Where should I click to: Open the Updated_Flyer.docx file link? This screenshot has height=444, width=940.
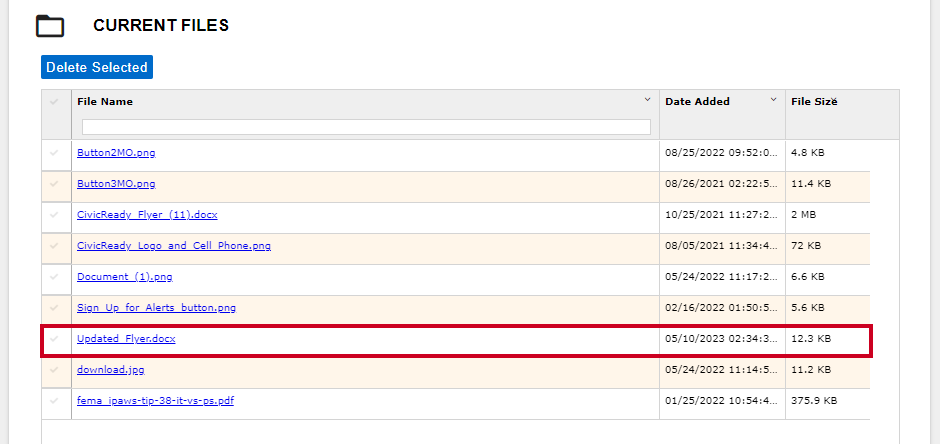pos(126,339)
